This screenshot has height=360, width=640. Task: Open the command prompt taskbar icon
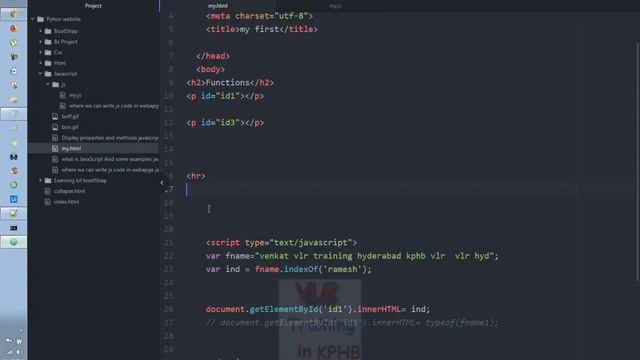[13, 228]
